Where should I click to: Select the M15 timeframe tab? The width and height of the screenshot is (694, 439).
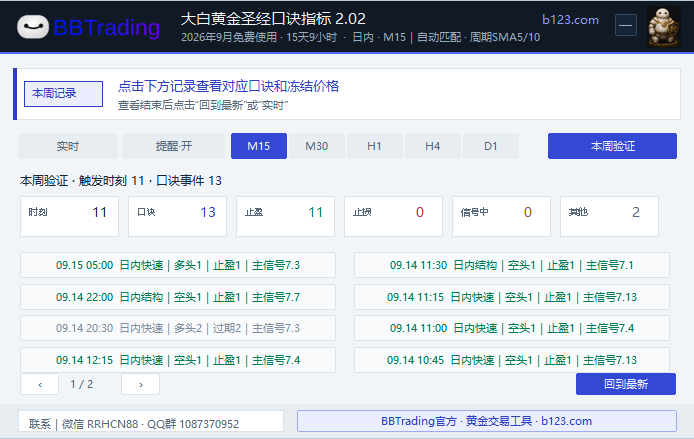tap(258, 146)
